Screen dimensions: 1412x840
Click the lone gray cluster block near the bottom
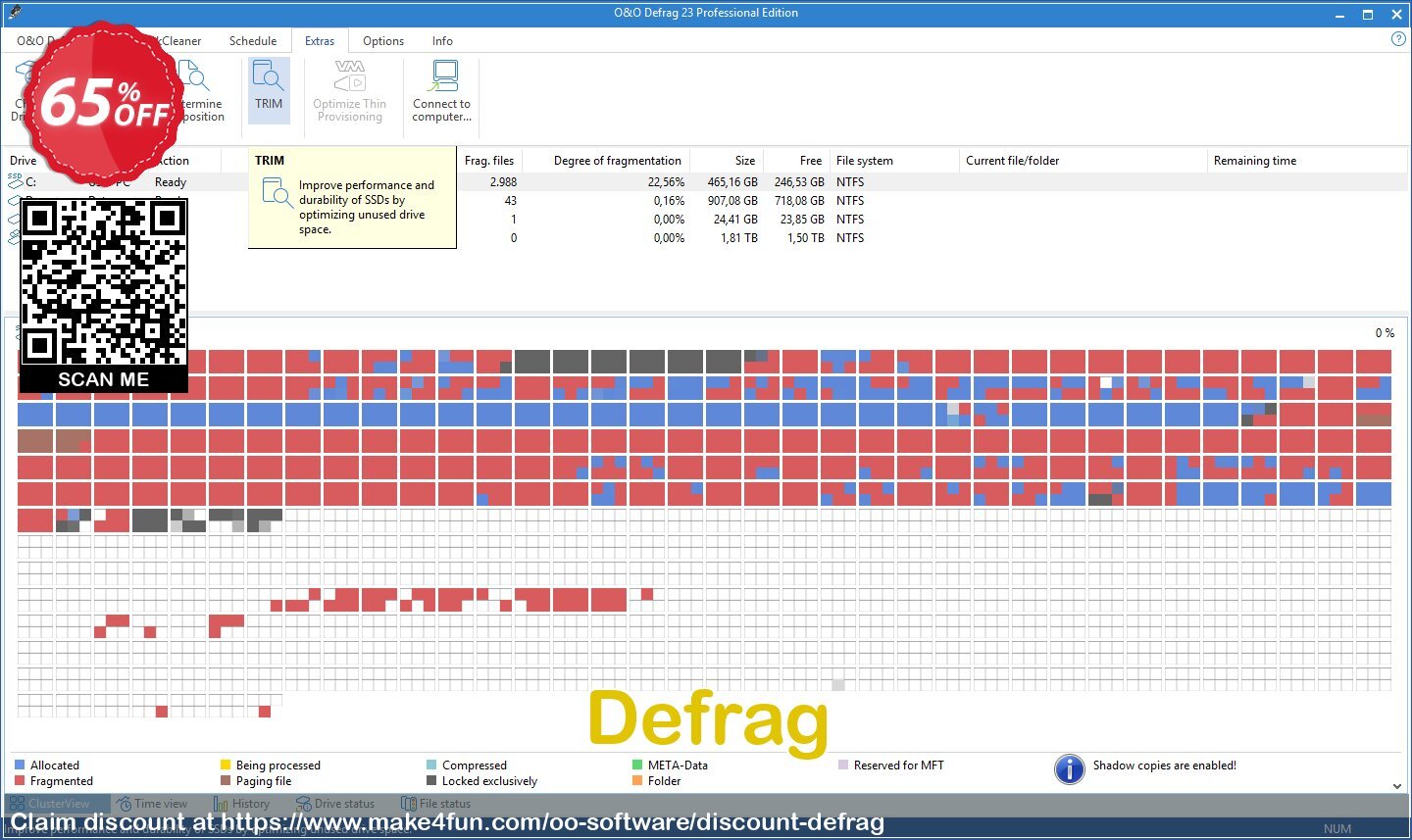point(838,685)
